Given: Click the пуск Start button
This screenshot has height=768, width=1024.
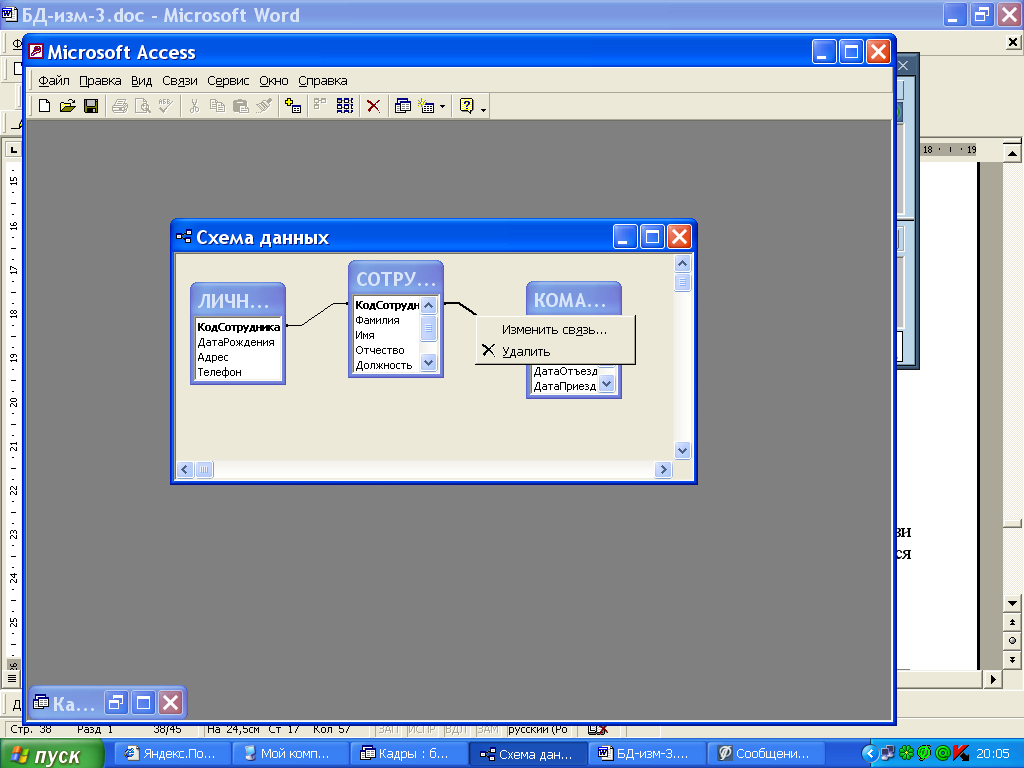Looking at the screenshot, I should coord(52,754).
